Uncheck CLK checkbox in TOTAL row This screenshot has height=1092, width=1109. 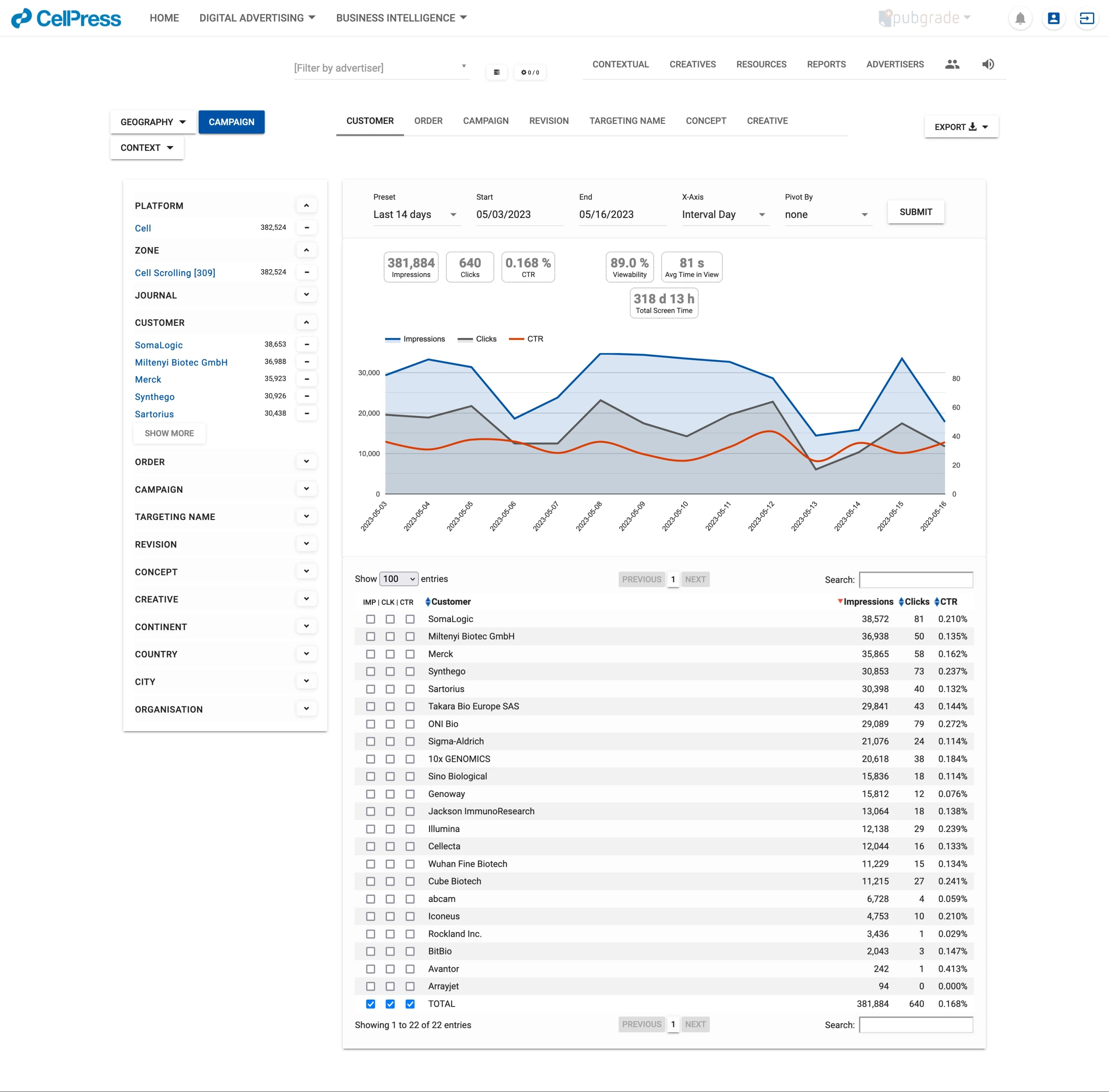[390, 1004]
